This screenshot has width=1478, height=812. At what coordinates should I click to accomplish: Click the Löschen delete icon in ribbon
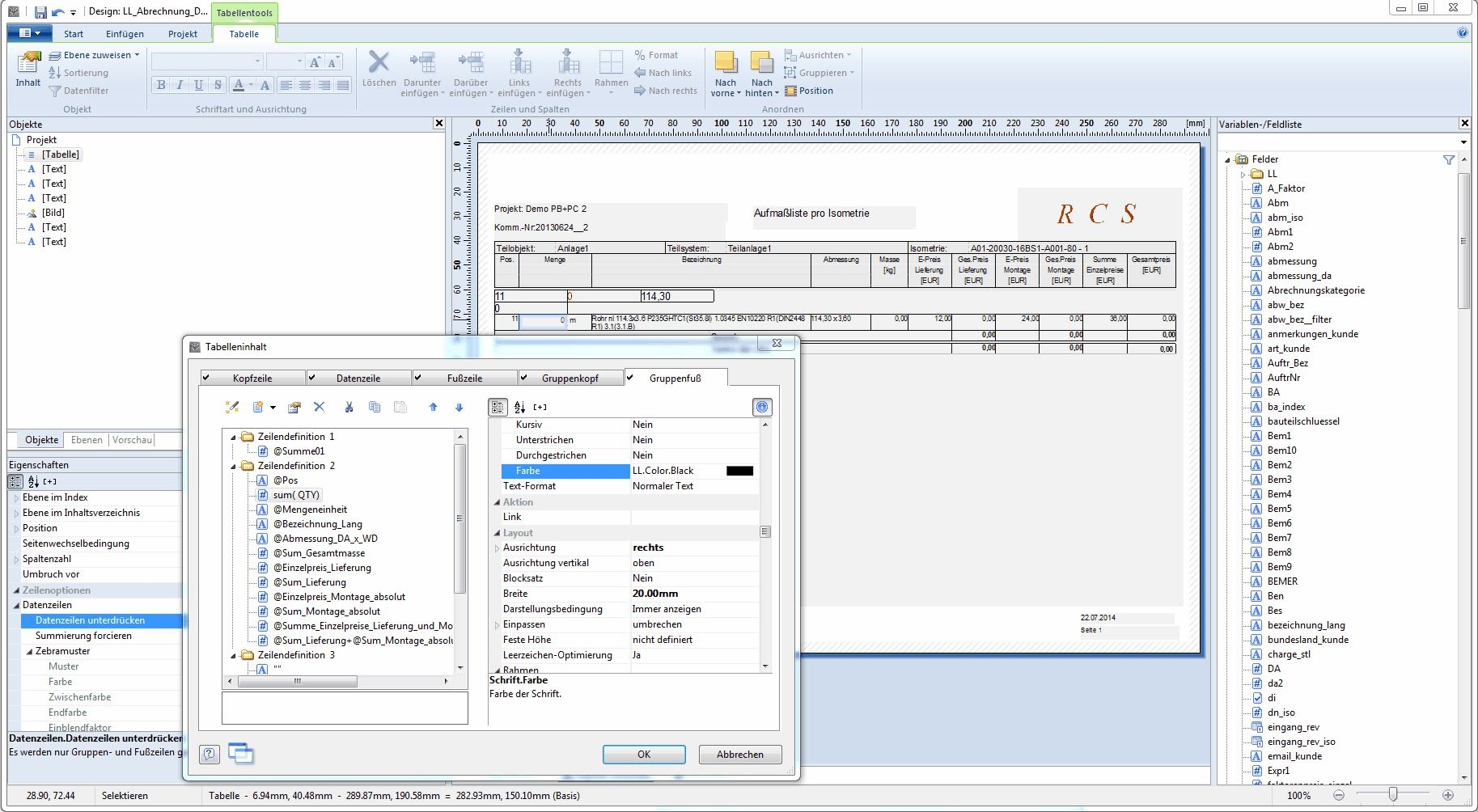click(x=378, y=63)
